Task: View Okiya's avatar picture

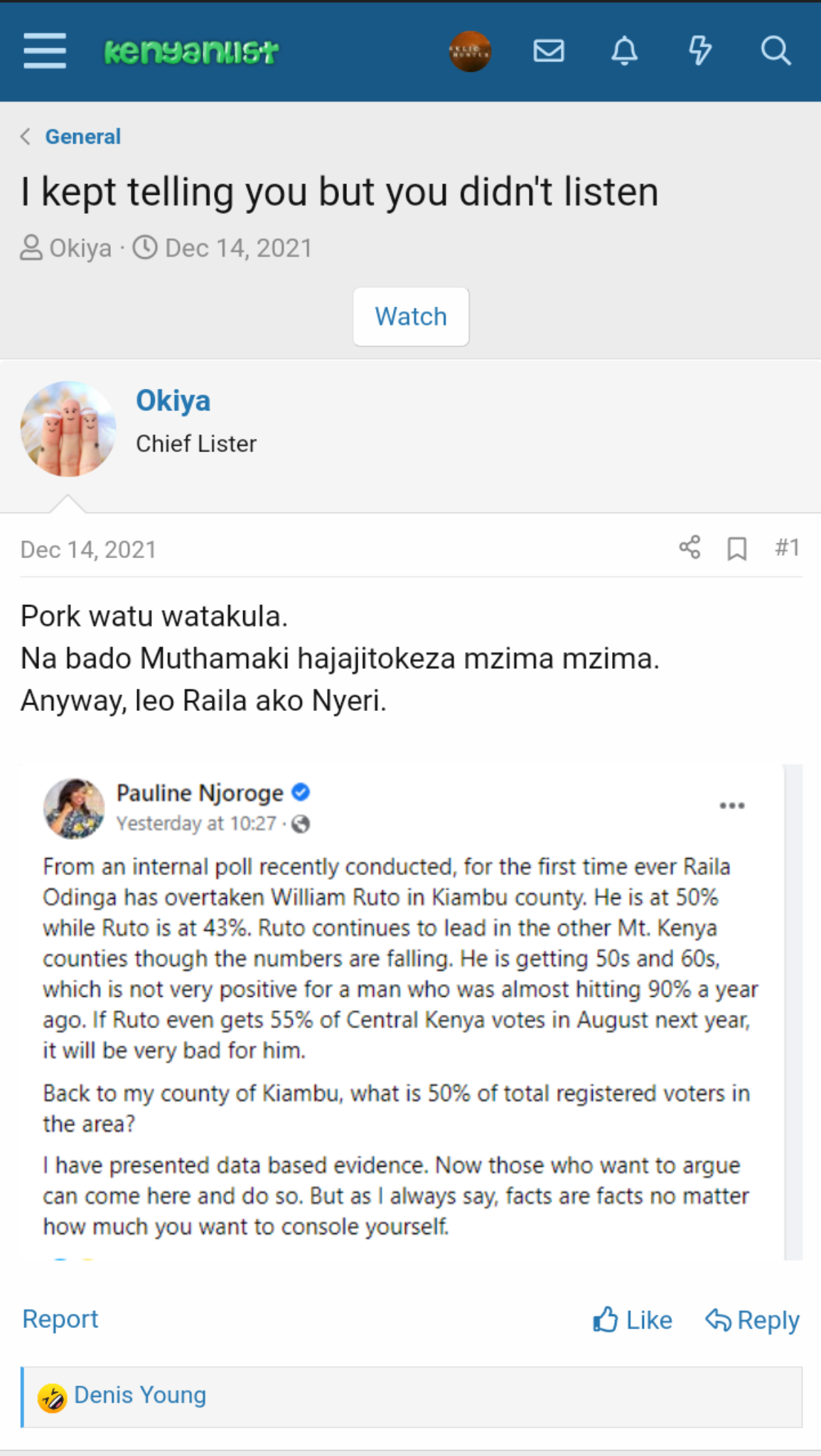Action: click(68, 429)
